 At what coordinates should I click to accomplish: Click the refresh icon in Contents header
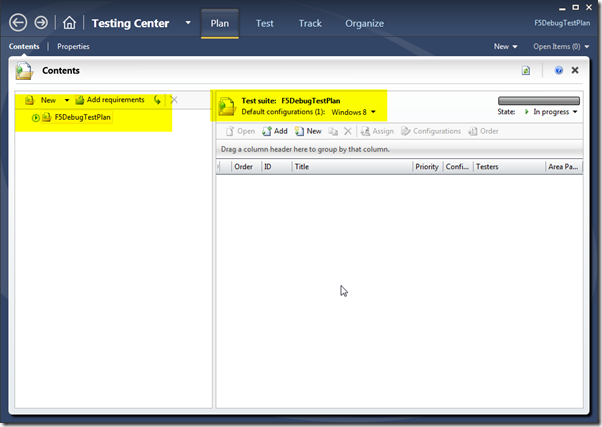526,71
